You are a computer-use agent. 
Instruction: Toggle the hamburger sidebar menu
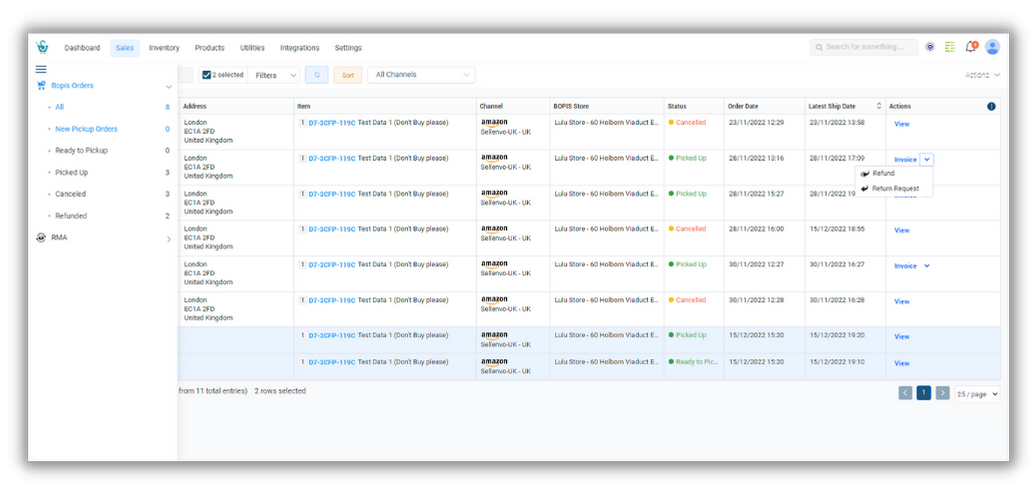[x=41, y=69]
